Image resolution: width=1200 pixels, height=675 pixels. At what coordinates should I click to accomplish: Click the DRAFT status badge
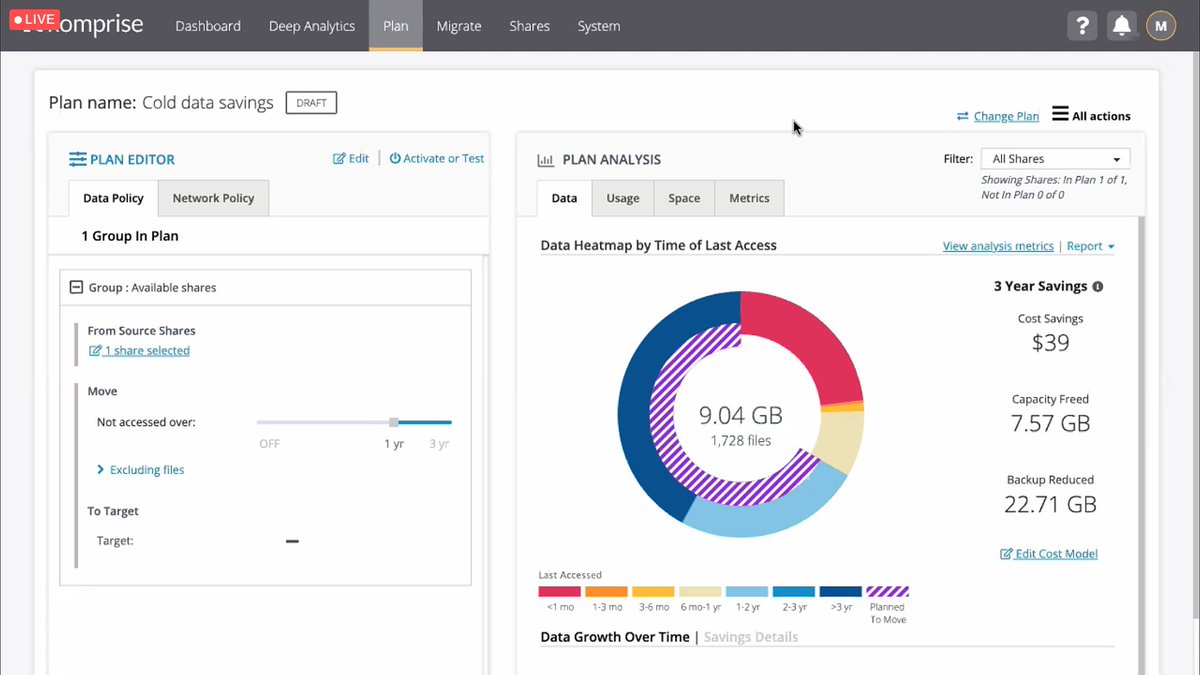click(312, 103)
